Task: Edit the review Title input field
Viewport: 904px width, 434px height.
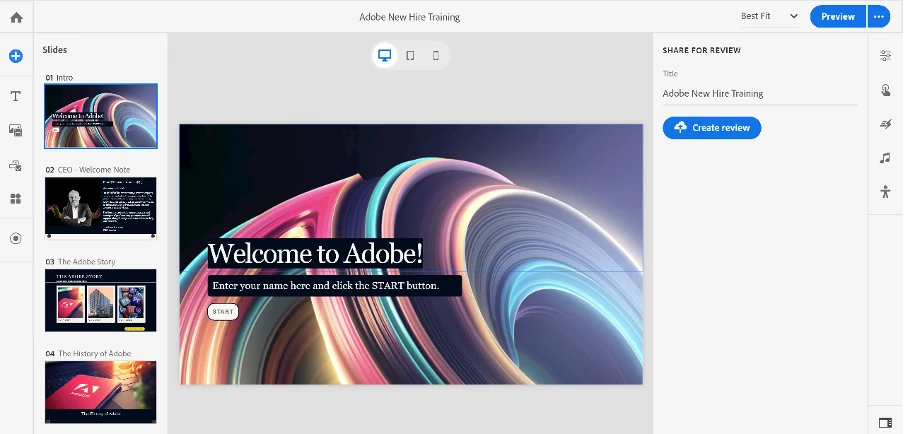Action: (760, 93)
